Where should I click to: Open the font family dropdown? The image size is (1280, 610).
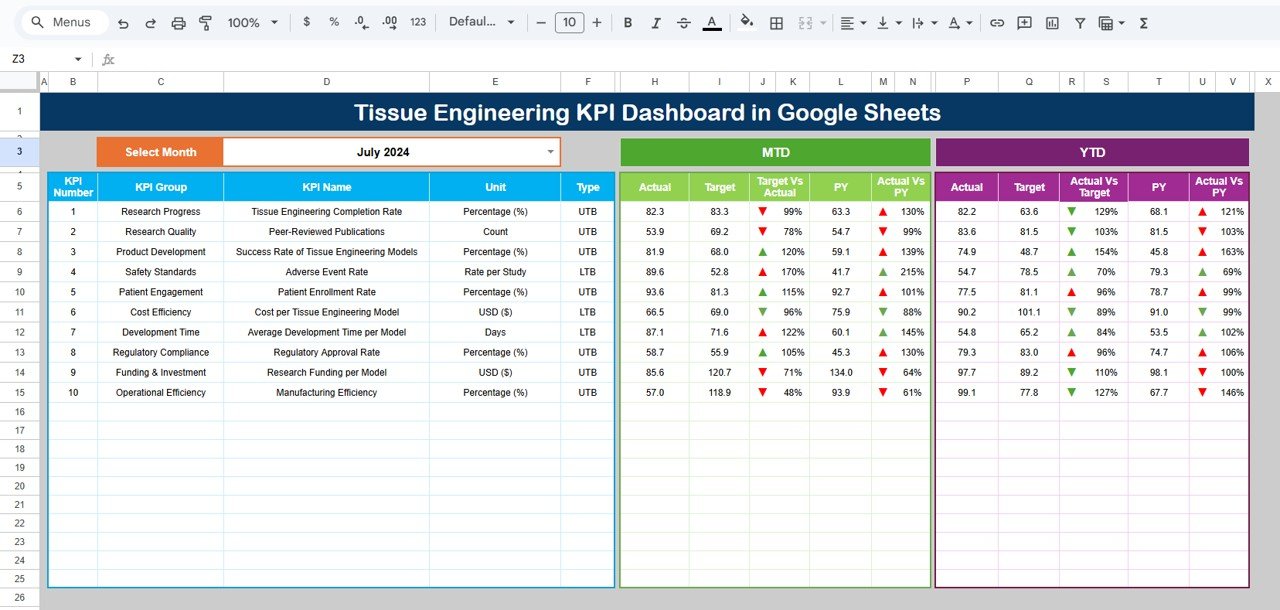coord(482,22)
